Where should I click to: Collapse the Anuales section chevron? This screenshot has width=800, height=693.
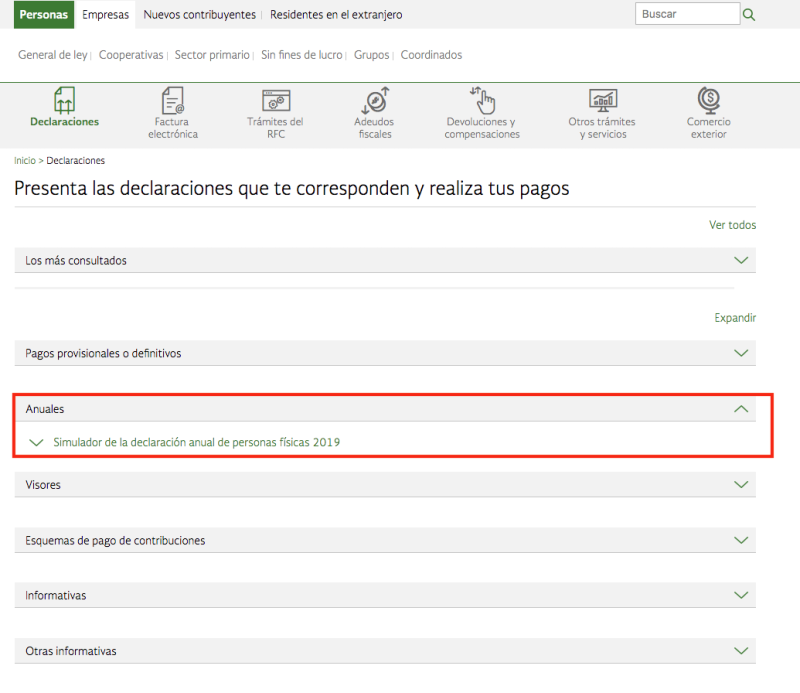tap(741, 409)
